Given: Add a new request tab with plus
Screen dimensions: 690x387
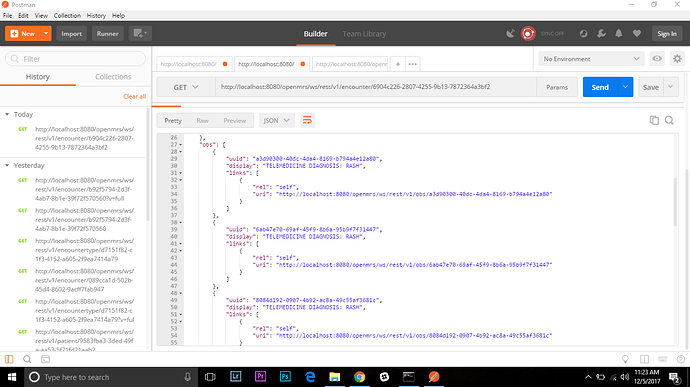Looking at the screenshot, I should [x=398, y=64].
